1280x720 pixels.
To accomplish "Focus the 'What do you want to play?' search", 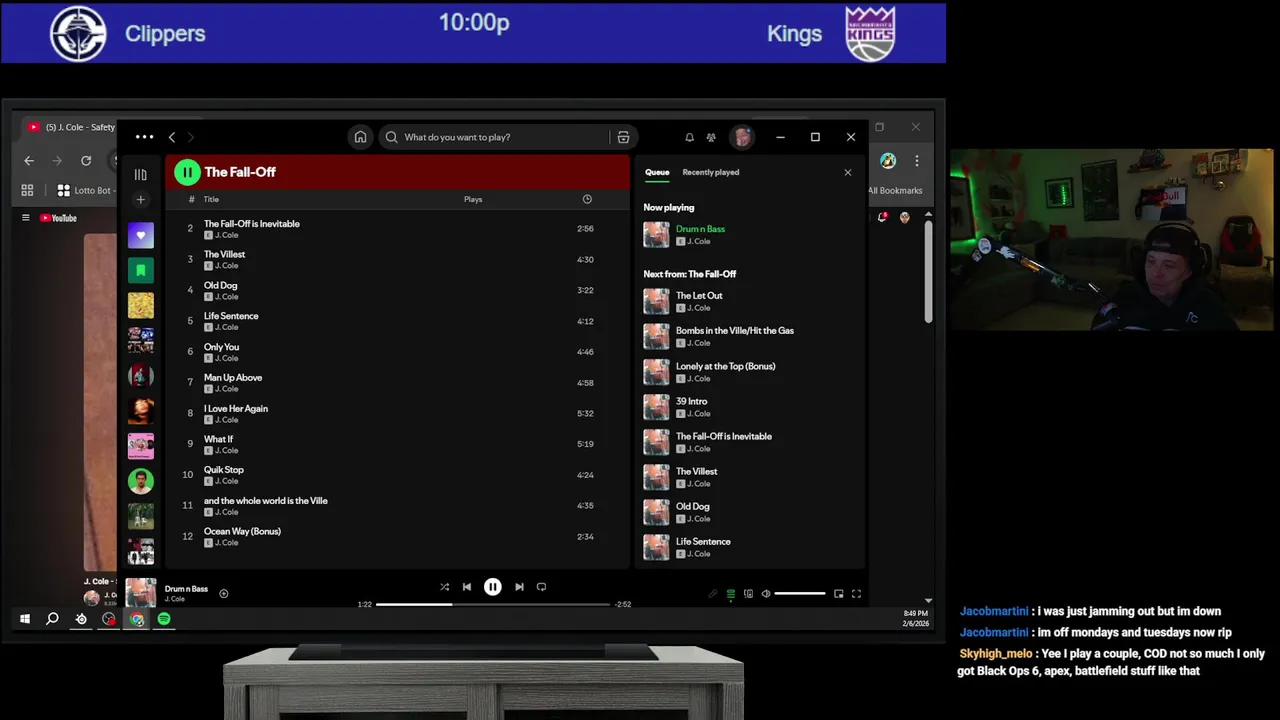I will tap(493, 137).
